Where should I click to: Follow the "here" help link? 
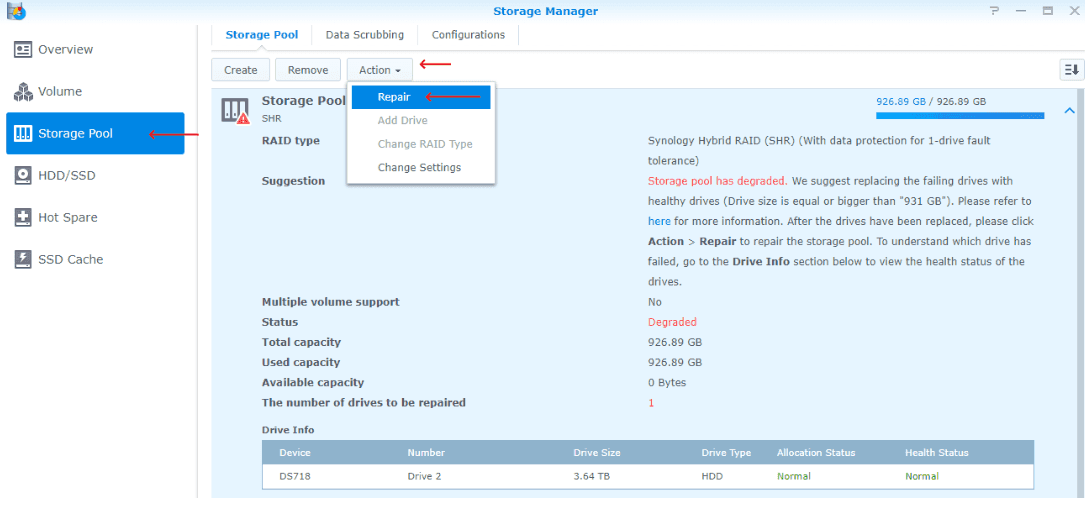click(659, 221)
